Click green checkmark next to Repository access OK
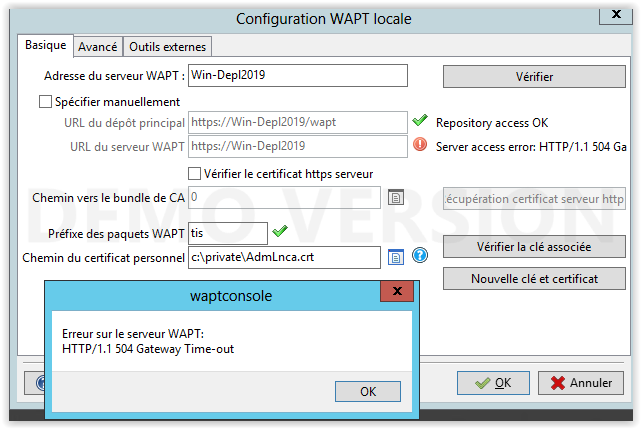Screen dimensions: 641x429 click(420, 120)
